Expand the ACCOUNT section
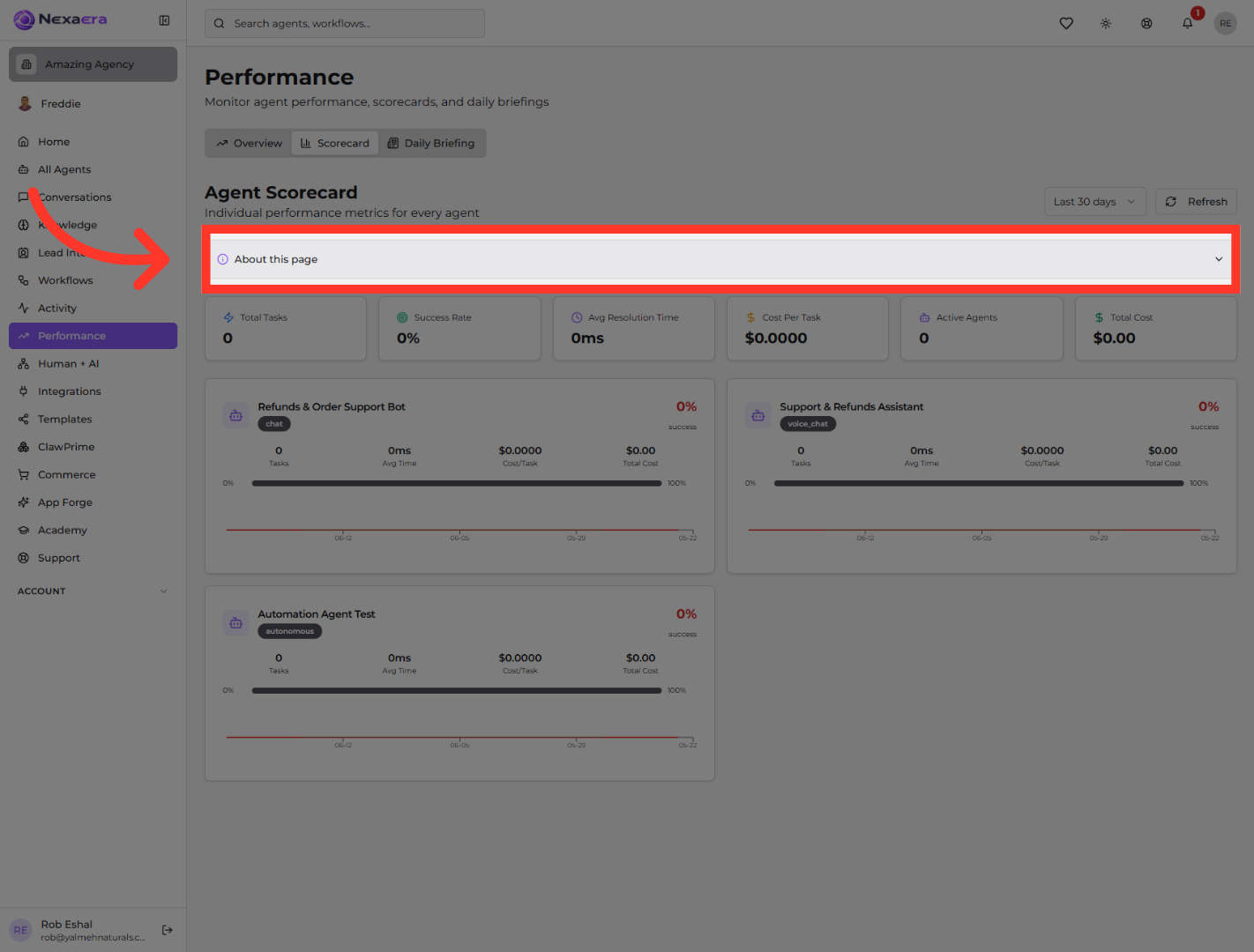 point(93,591)
